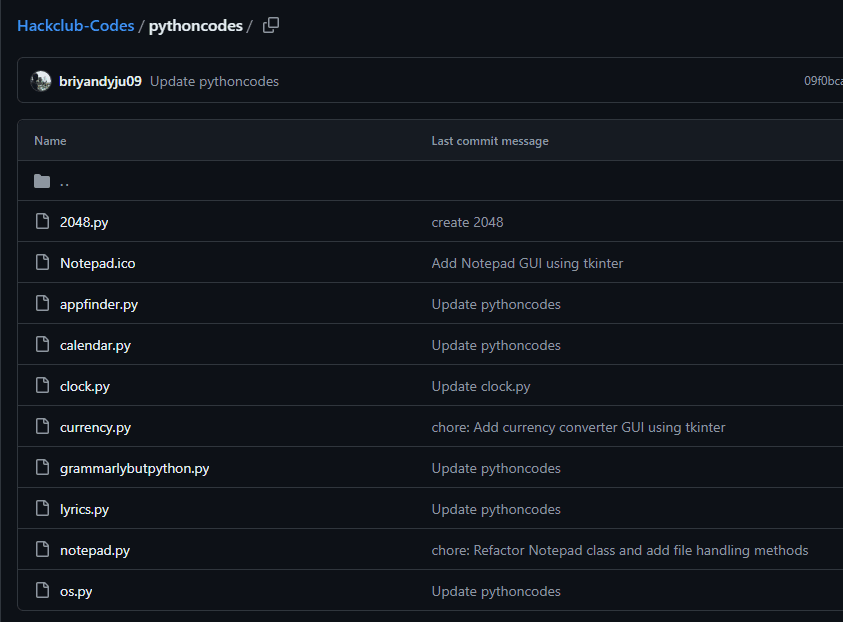
Task: Go up to parent directory '..'
Action: [x=65, y=182]
